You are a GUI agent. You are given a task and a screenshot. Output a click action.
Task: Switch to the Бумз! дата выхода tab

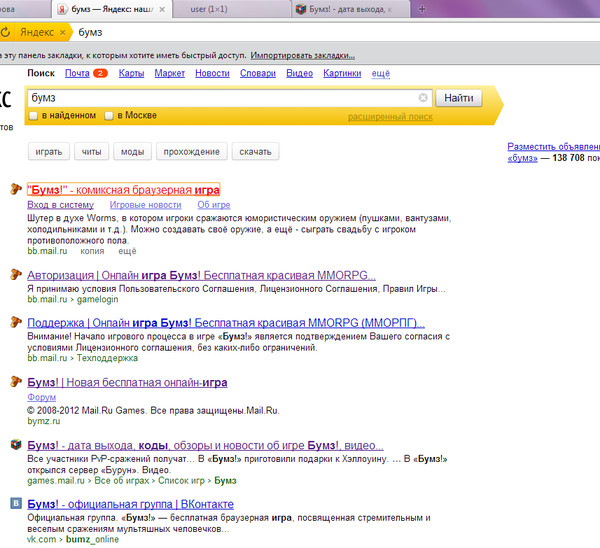(350, 9)
